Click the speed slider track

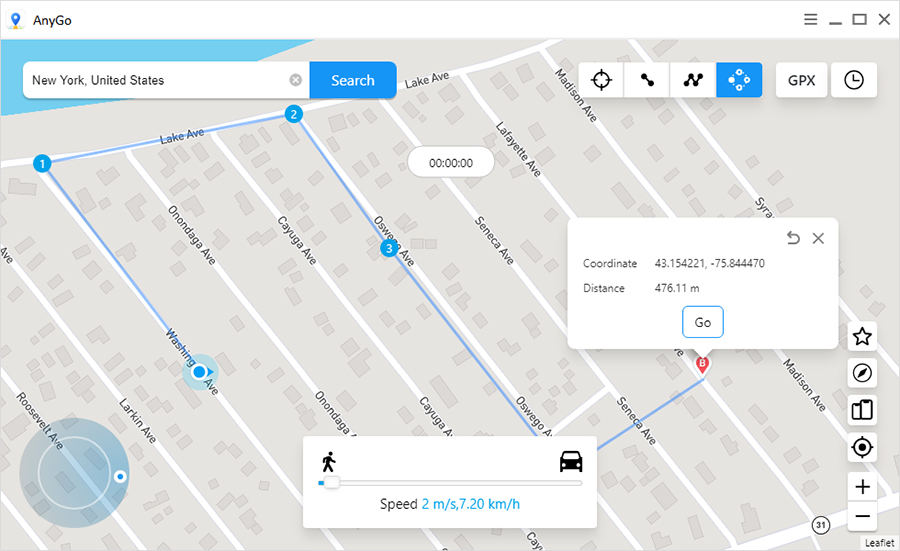pyautogui.click(x=450, y=483)
